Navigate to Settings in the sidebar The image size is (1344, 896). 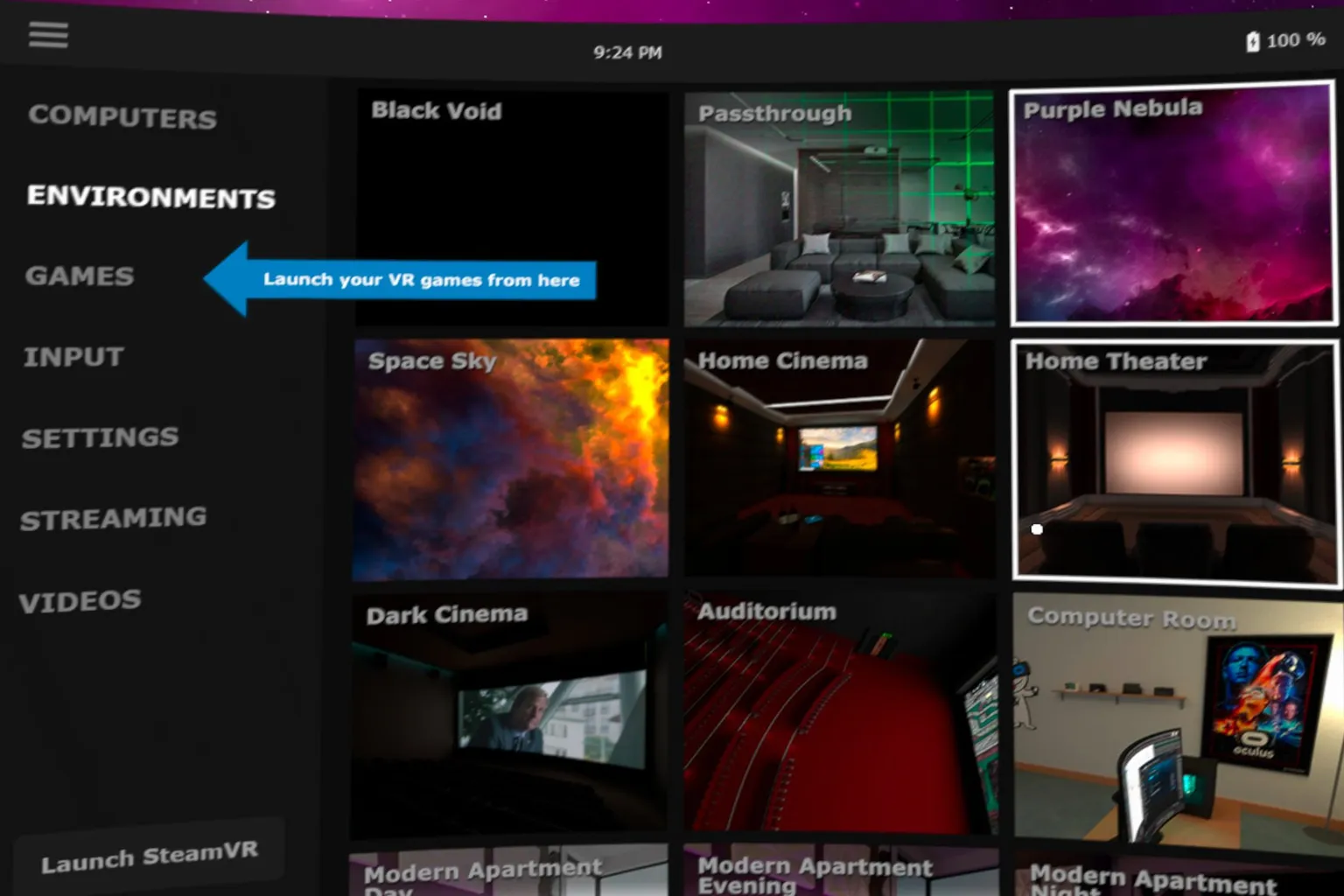(x=100, y=437)
